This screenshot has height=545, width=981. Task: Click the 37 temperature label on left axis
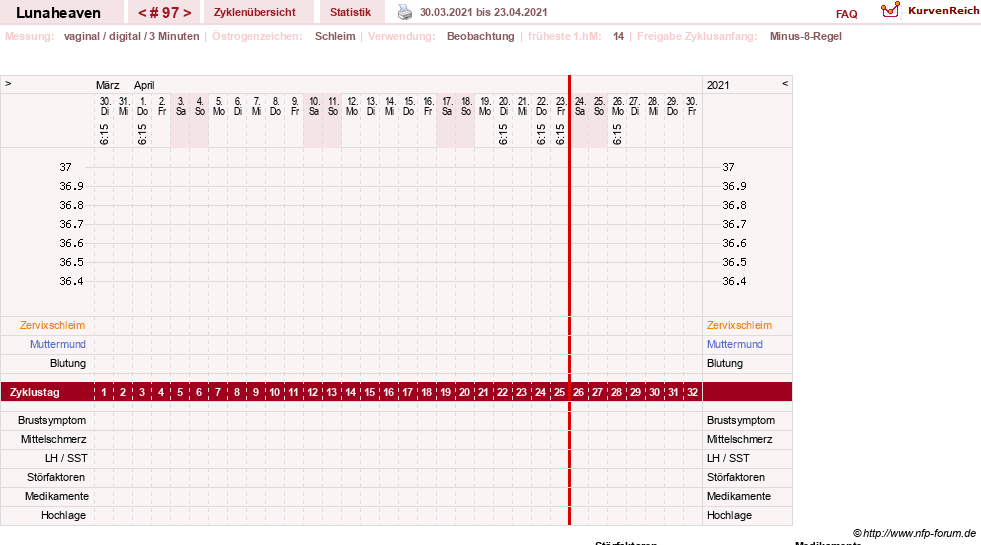coord(66,167)
